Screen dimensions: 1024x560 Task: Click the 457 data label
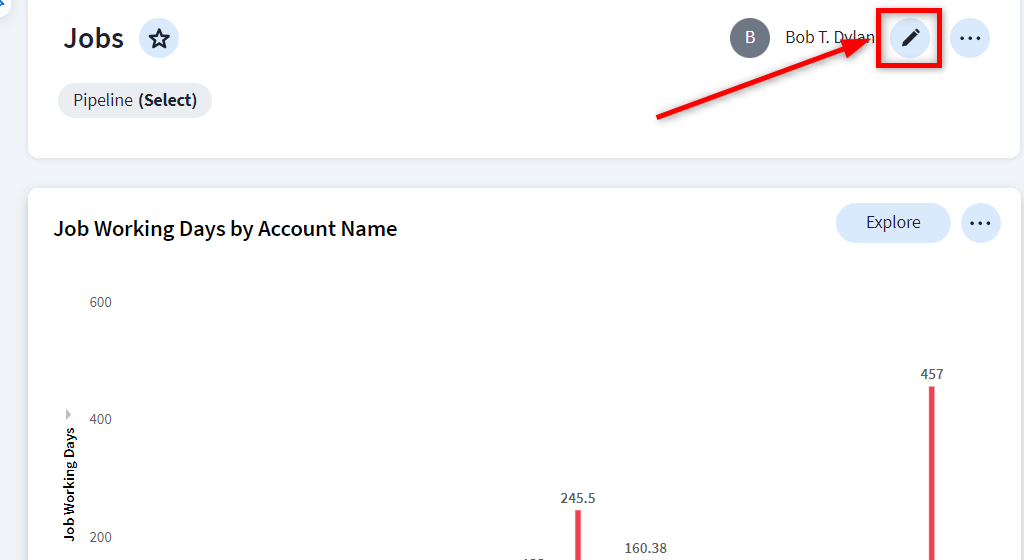click(x=932, y=374)
